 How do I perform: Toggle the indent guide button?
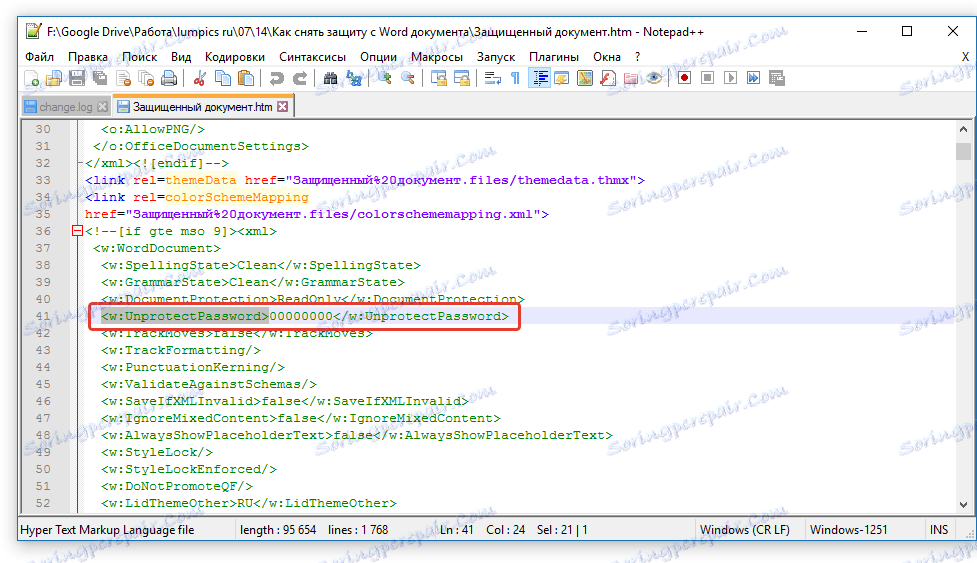coord(540,78)
